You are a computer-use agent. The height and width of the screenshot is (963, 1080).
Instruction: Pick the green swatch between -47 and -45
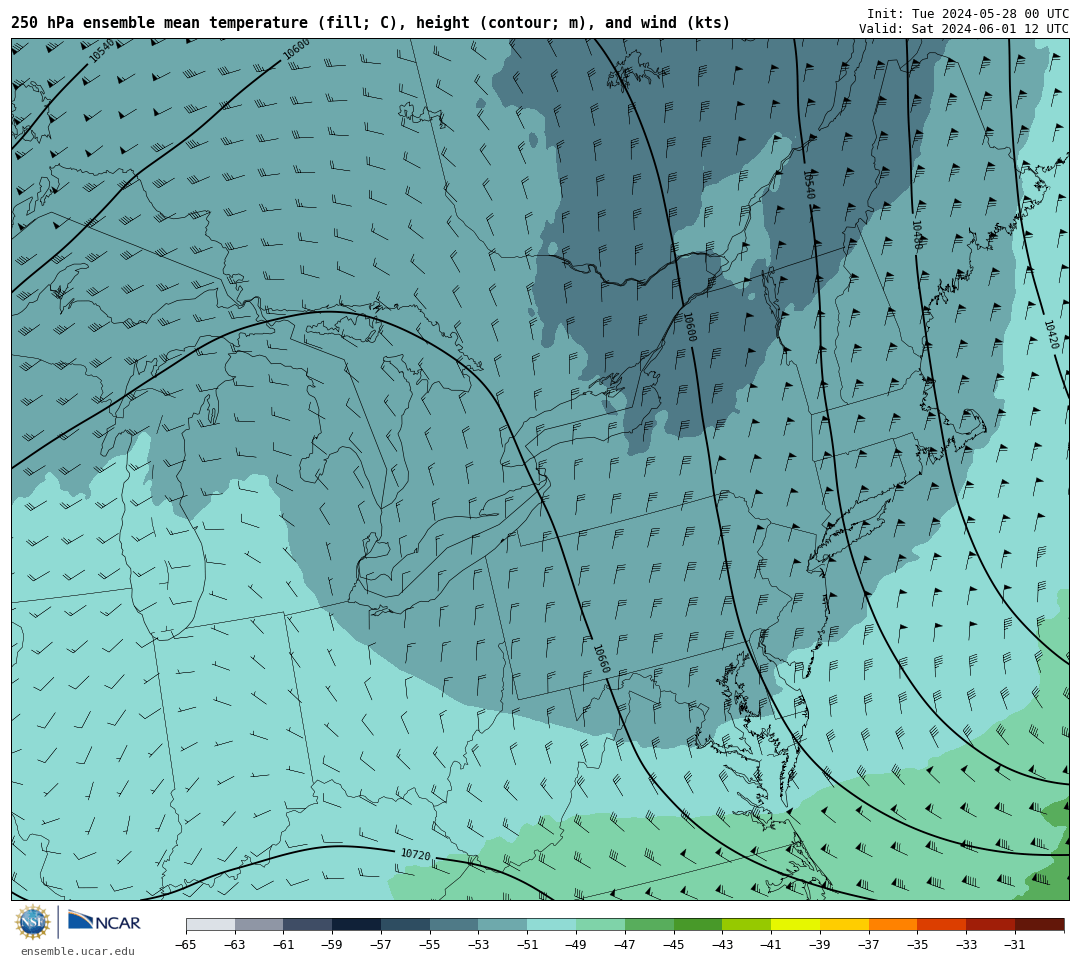pos(650,925)
